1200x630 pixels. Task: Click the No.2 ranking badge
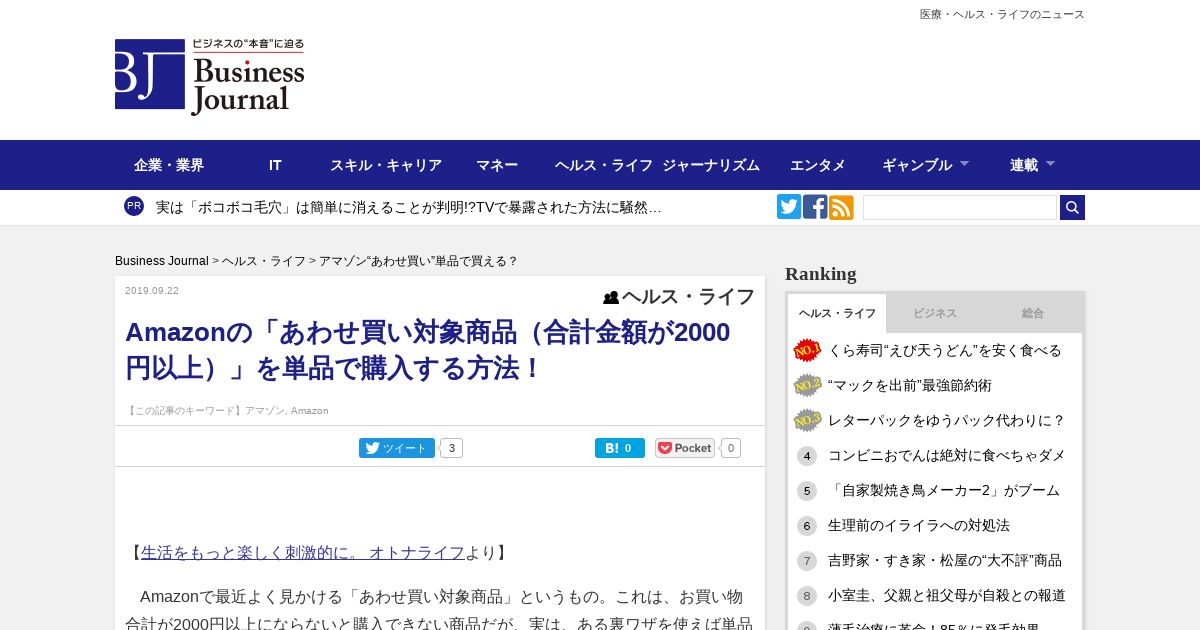point(807,385)
